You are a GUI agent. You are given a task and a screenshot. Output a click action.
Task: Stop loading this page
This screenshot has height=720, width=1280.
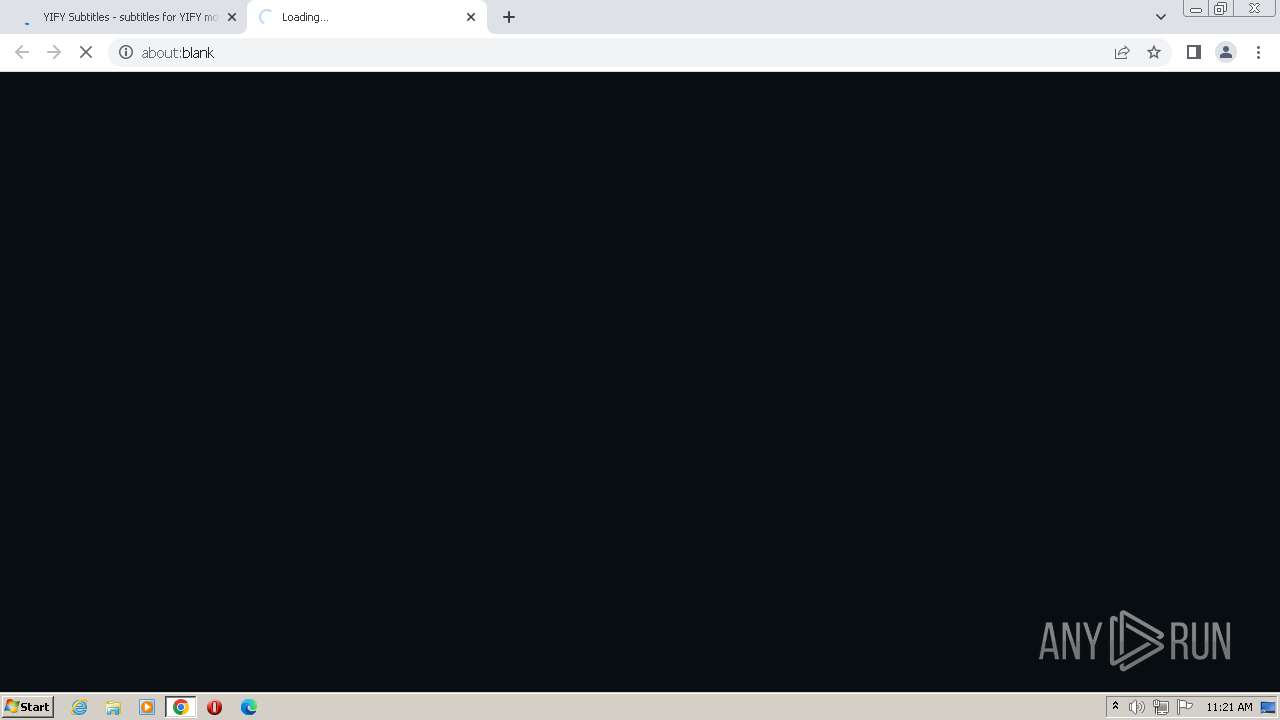point(86,52)
